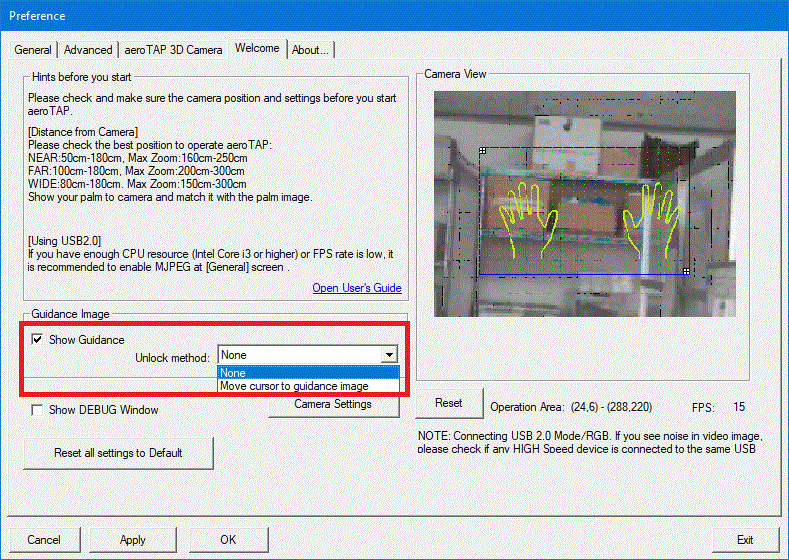The width and height of the screenshot is (789, 560).
Task: Uncheck the Show Guidance checkbox
Action: (37, 339)
